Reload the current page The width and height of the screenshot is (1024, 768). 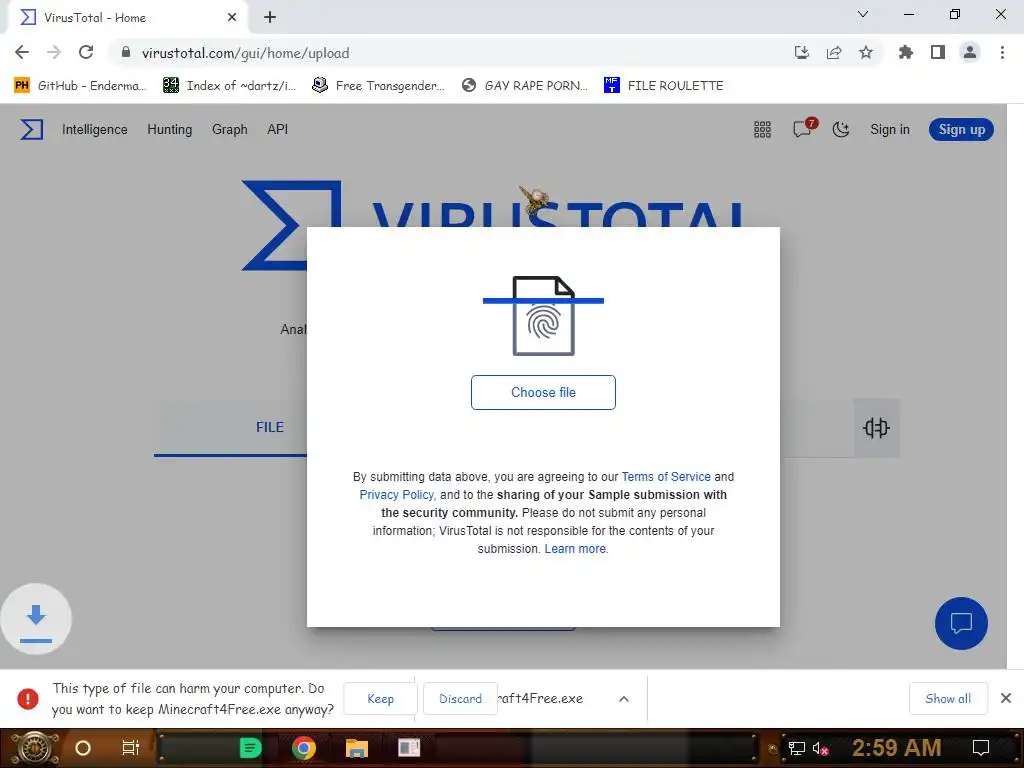click(x=86, y=52)
